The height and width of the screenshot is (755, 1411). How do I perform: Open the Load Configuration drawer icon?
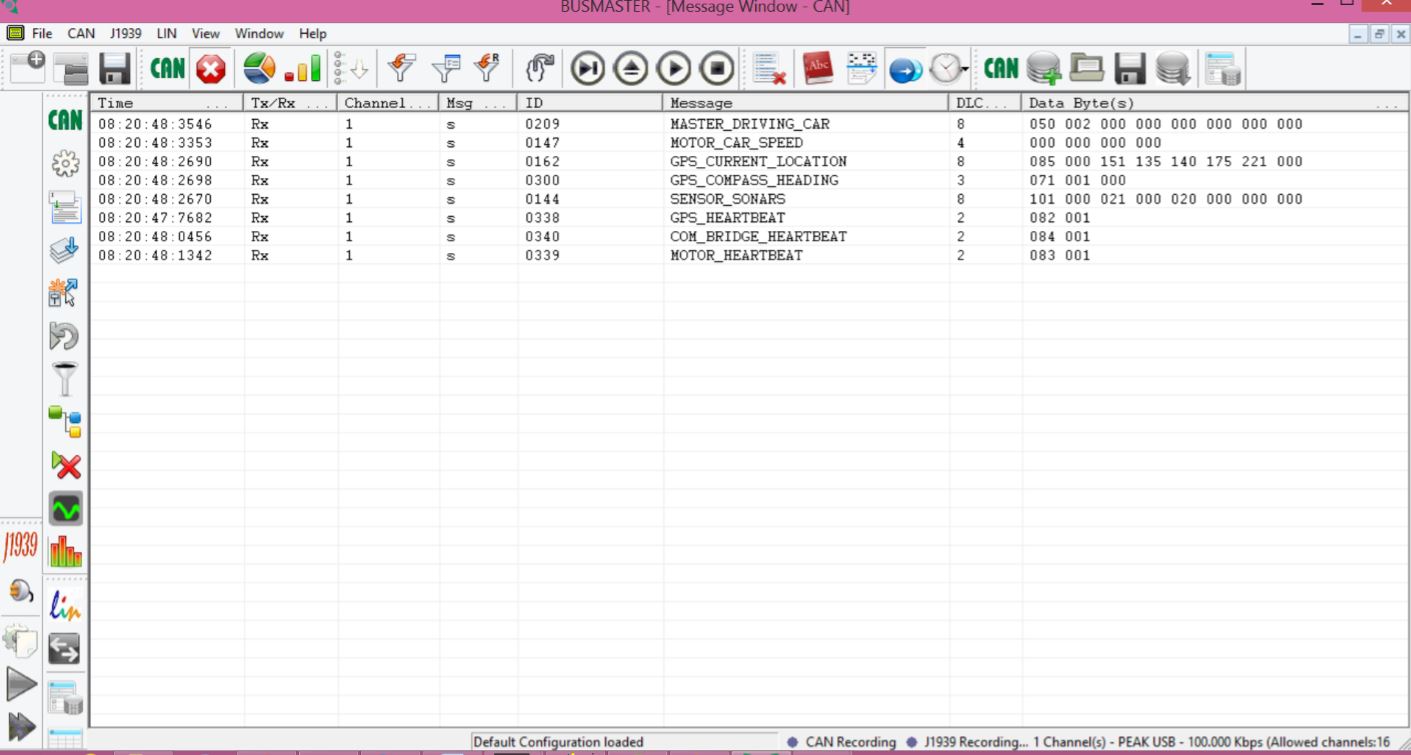click(71, 68)
